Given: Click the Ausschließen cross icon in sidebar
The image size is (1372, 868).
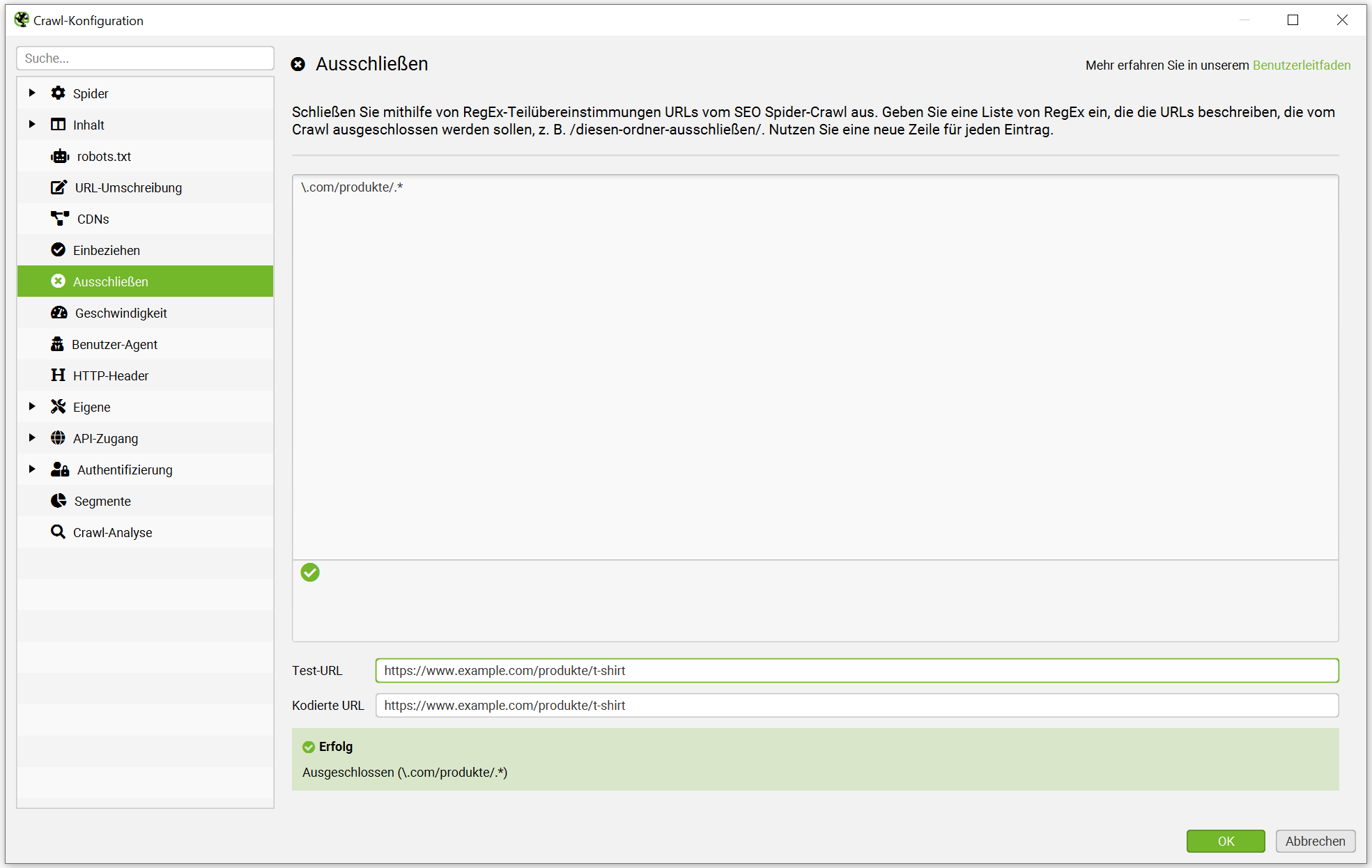Looking at the screenshot, I should (x=59, y=281).
